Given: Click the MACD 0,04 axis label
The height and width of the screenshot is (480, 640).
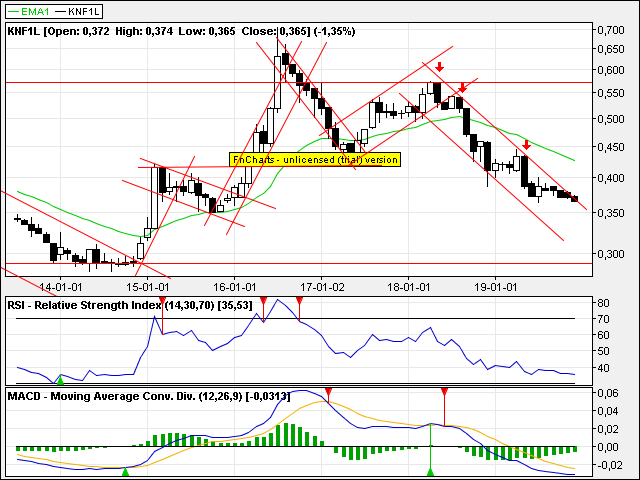Looking at the screenshot, I should [608, 411].
